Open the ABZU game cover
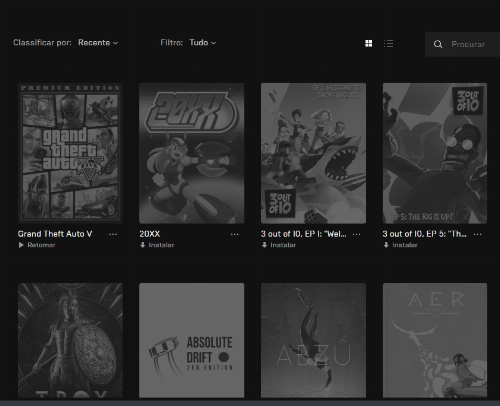This screenshot has height=406, width=500. 313,340
